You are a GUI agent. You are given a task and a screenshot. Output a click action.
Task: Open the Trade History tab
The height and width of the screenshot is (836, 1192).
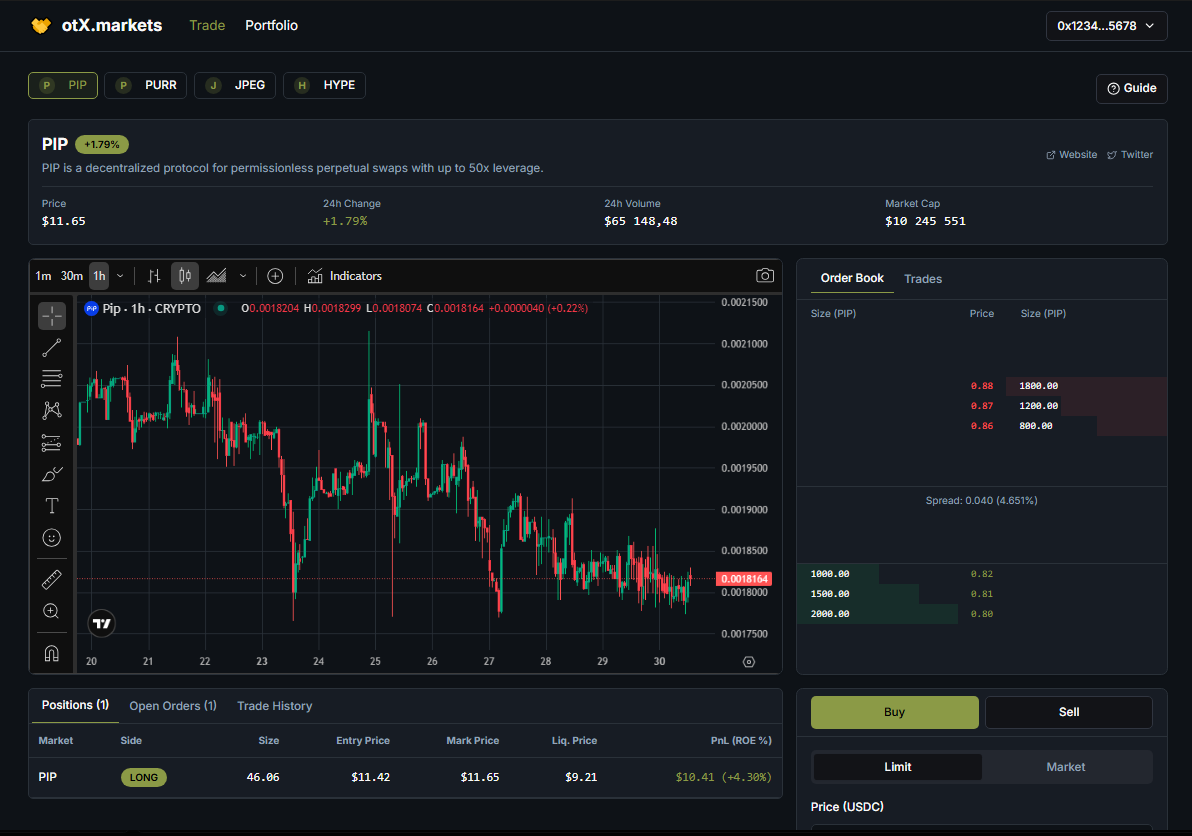pos(274,706)
